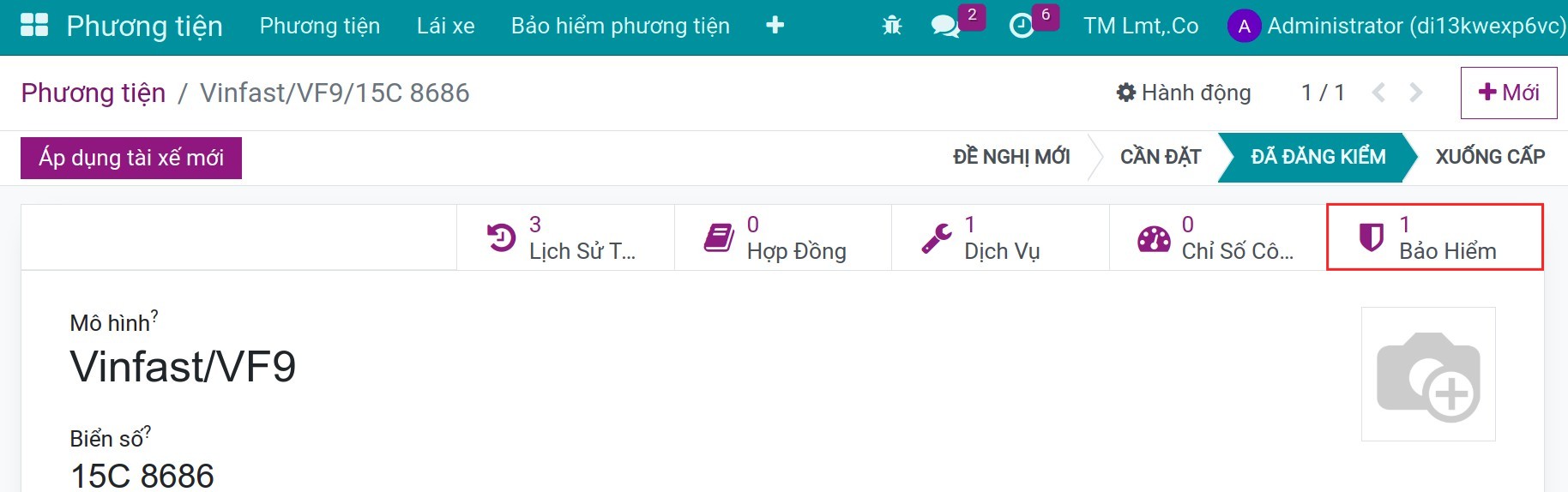1568x492 pixels.
Task: Open the conversations chat icon
Action: tap(945, 27)
